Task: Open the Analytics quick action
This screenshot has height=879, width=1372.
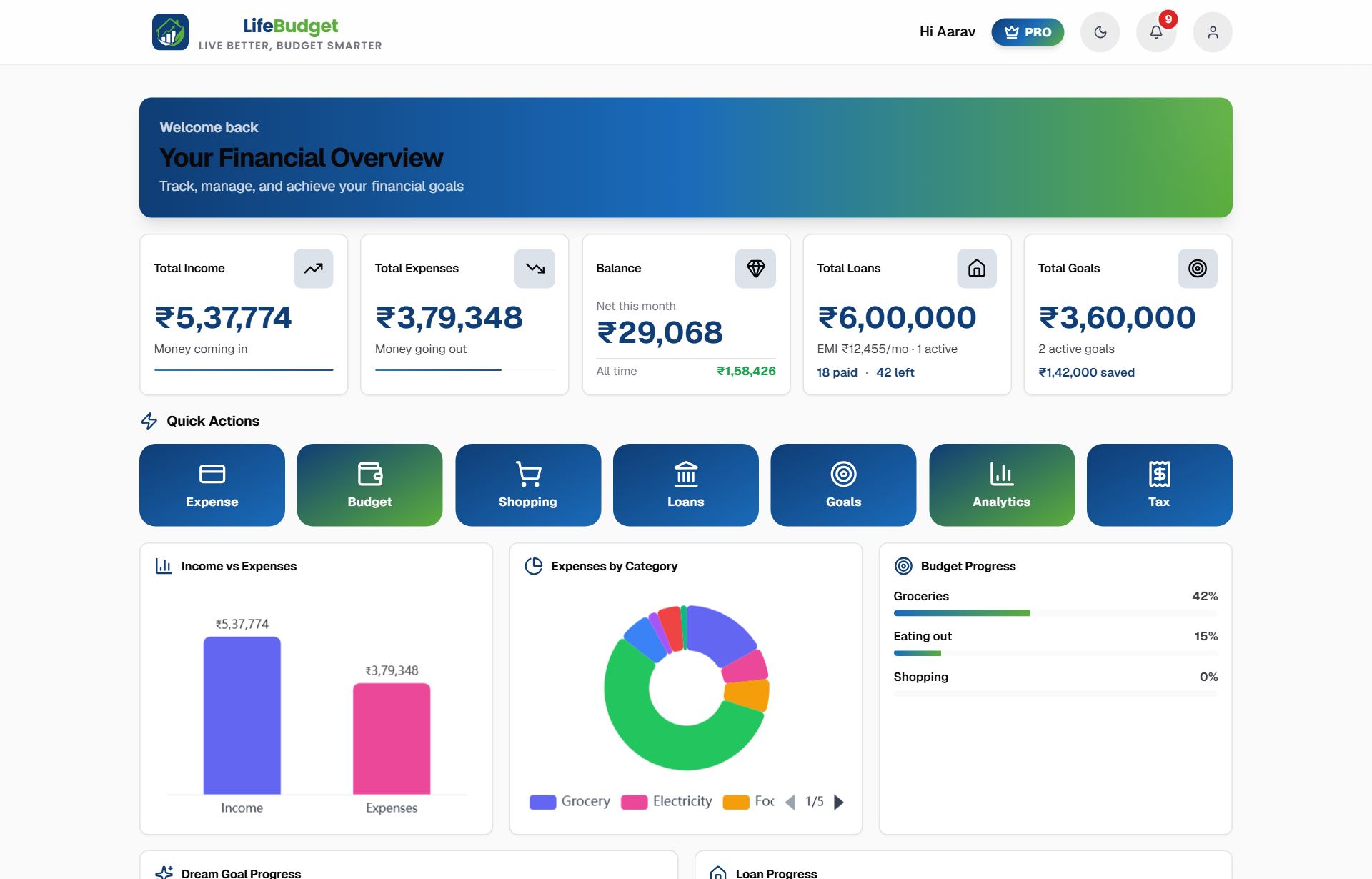Action: (1002, 485)
